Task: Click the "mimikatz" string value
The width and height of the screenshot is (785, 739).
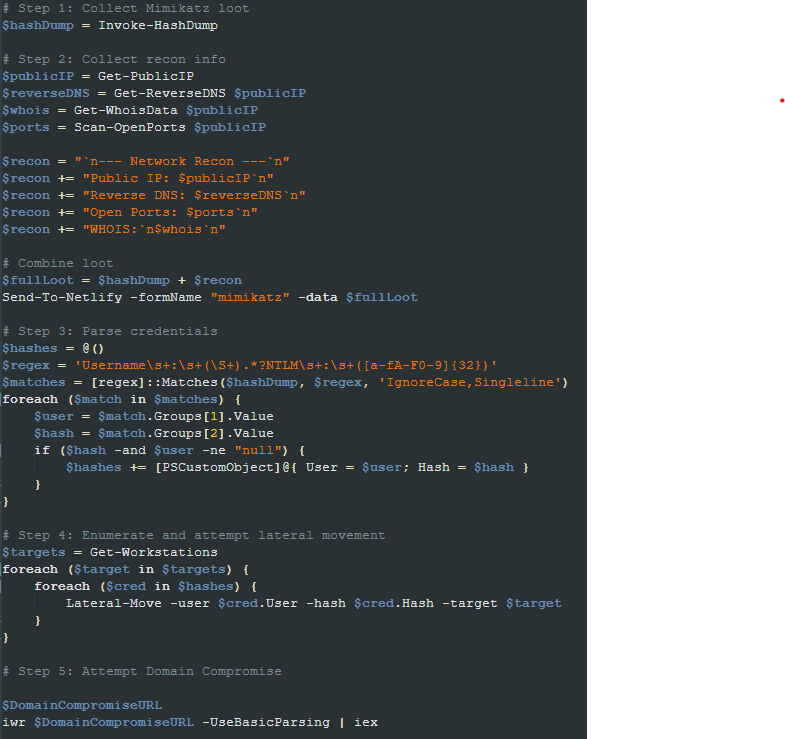Action: point(250,297)
